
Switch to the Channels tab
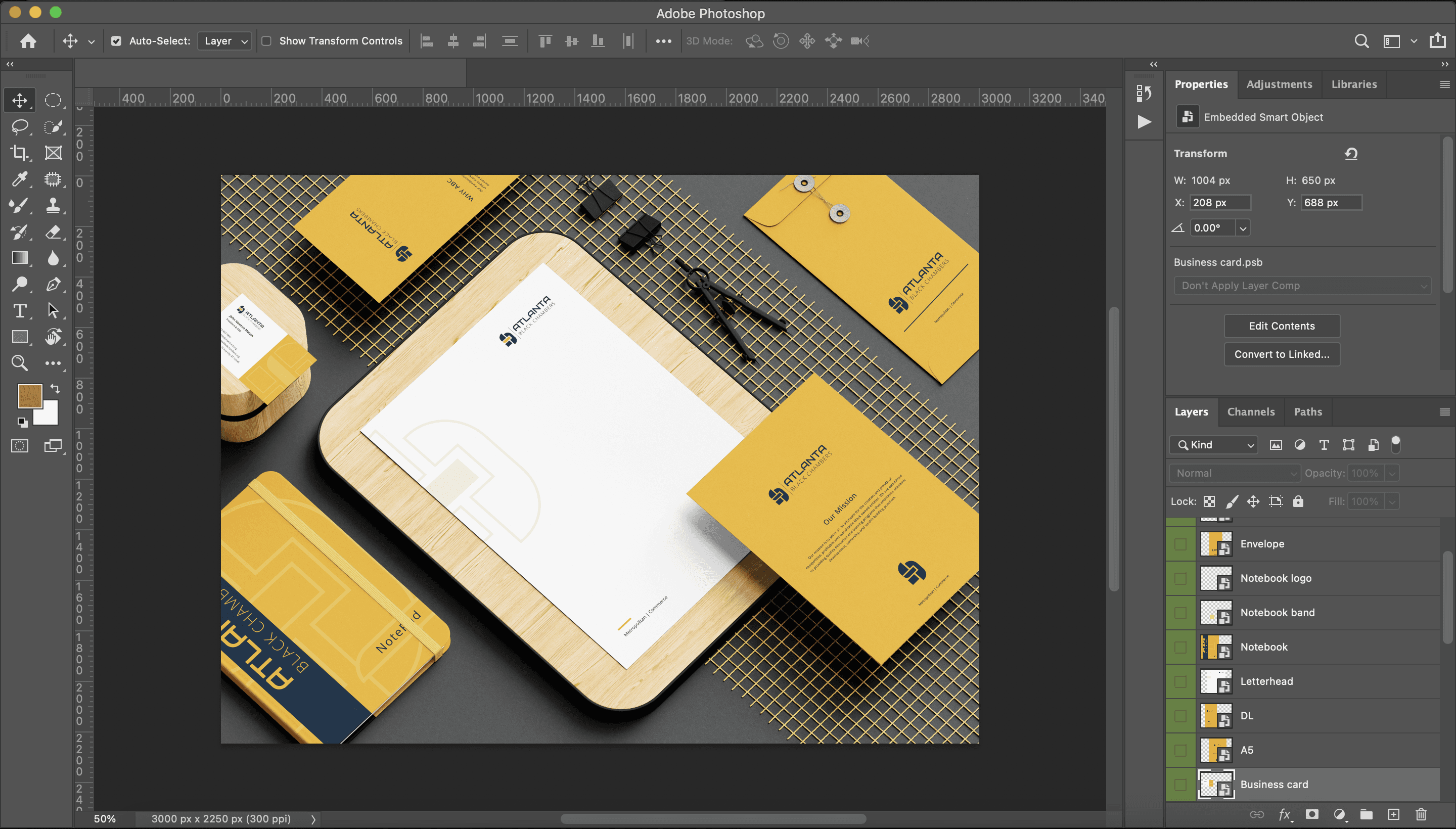[1250, 411]
